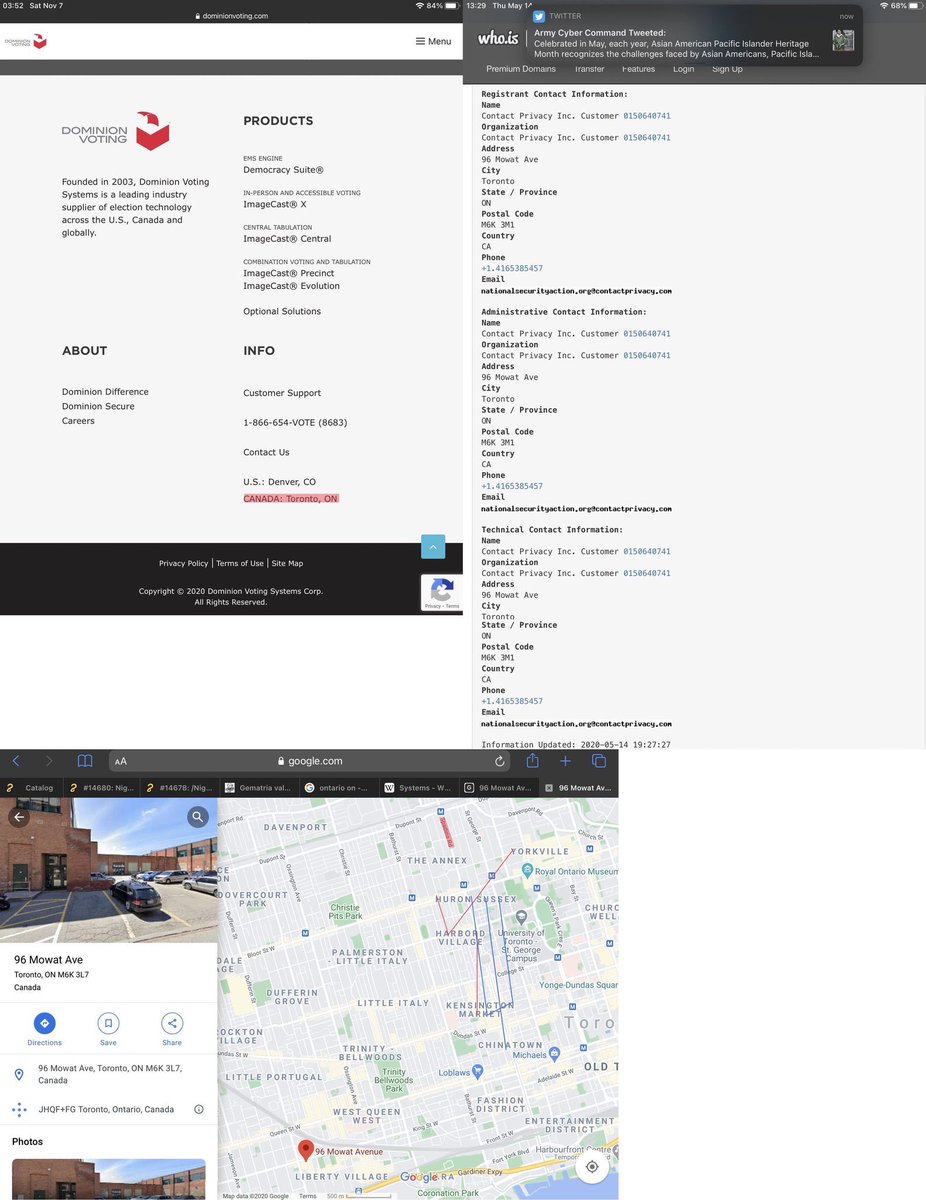Open ImageCast Precinct product link
926x1200 pixels.
[289, 273]
